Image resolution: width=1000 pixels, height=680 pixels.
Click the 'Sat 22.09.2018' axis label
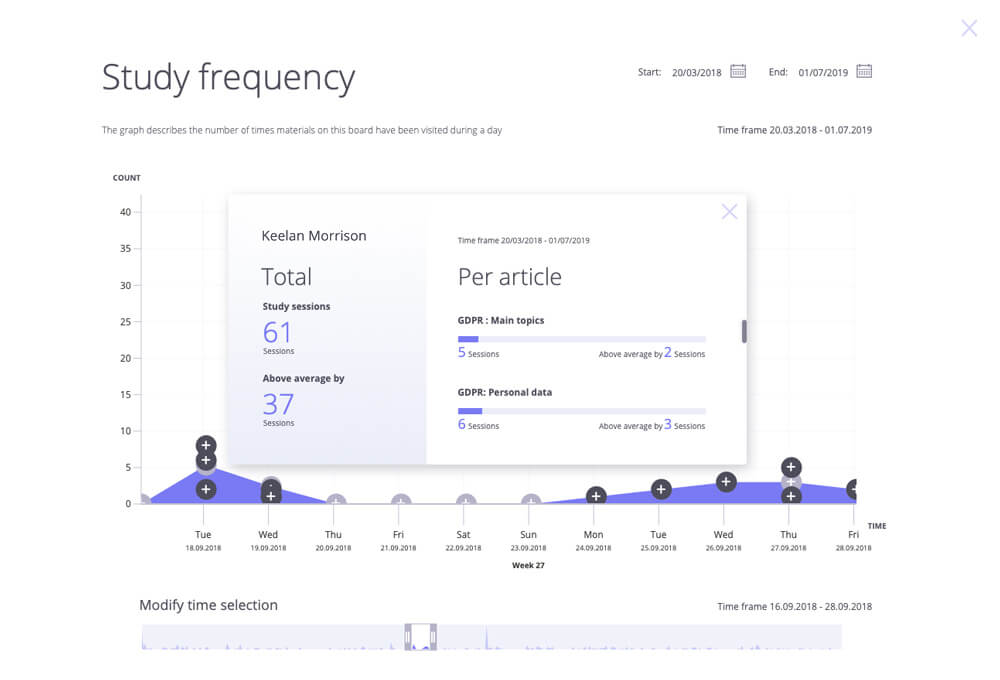coord(464,540)
